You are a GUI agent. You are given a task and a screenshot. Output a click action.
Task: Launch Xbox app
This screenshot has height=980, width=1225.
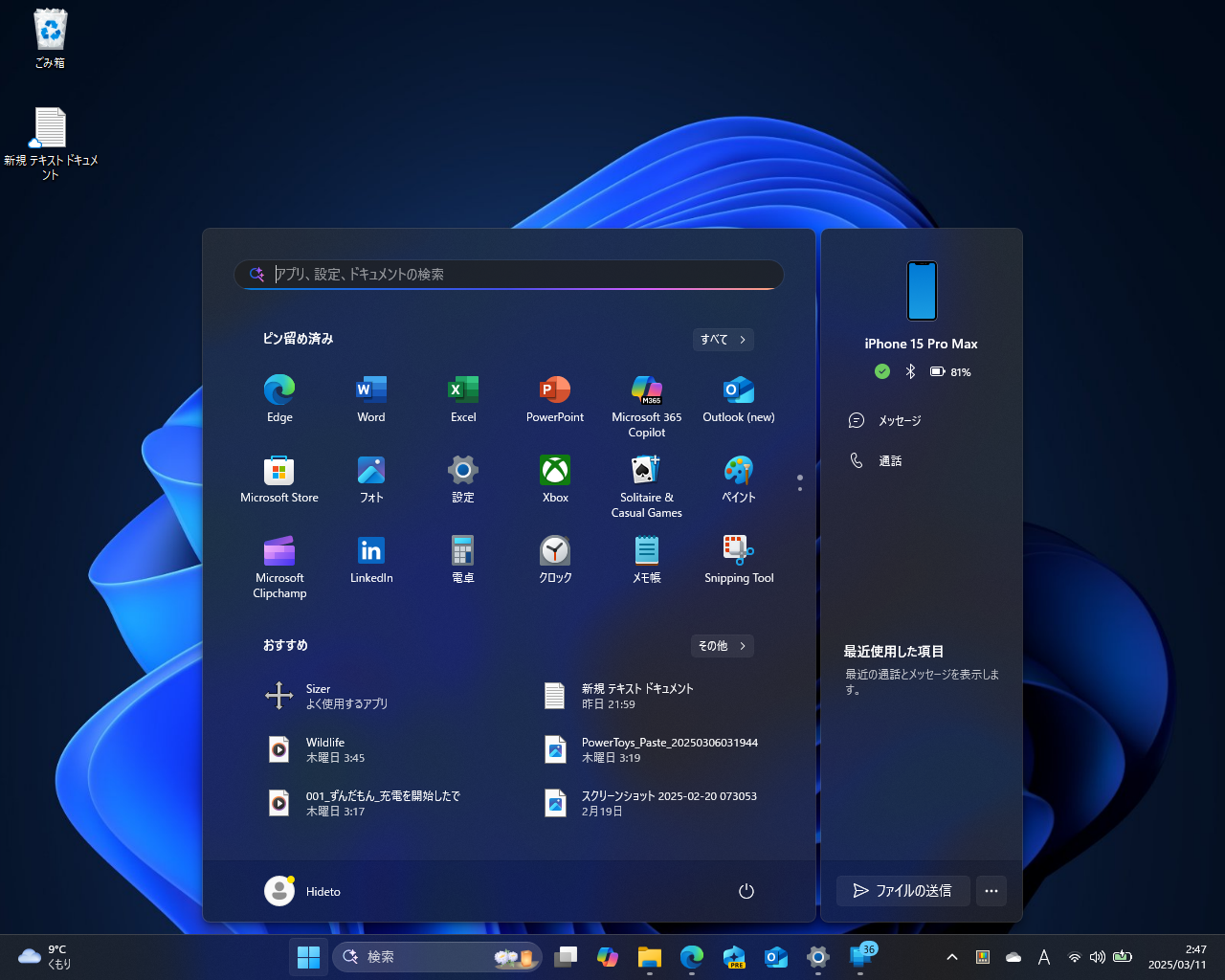pos(555,479)
